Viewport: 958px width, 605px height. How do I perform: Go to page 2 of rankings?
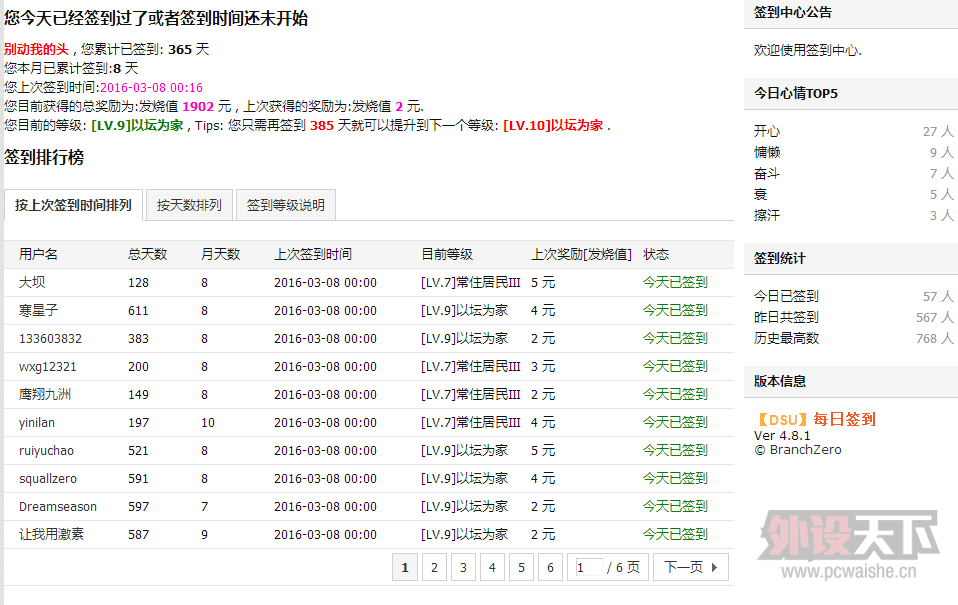tap(433, 568)
